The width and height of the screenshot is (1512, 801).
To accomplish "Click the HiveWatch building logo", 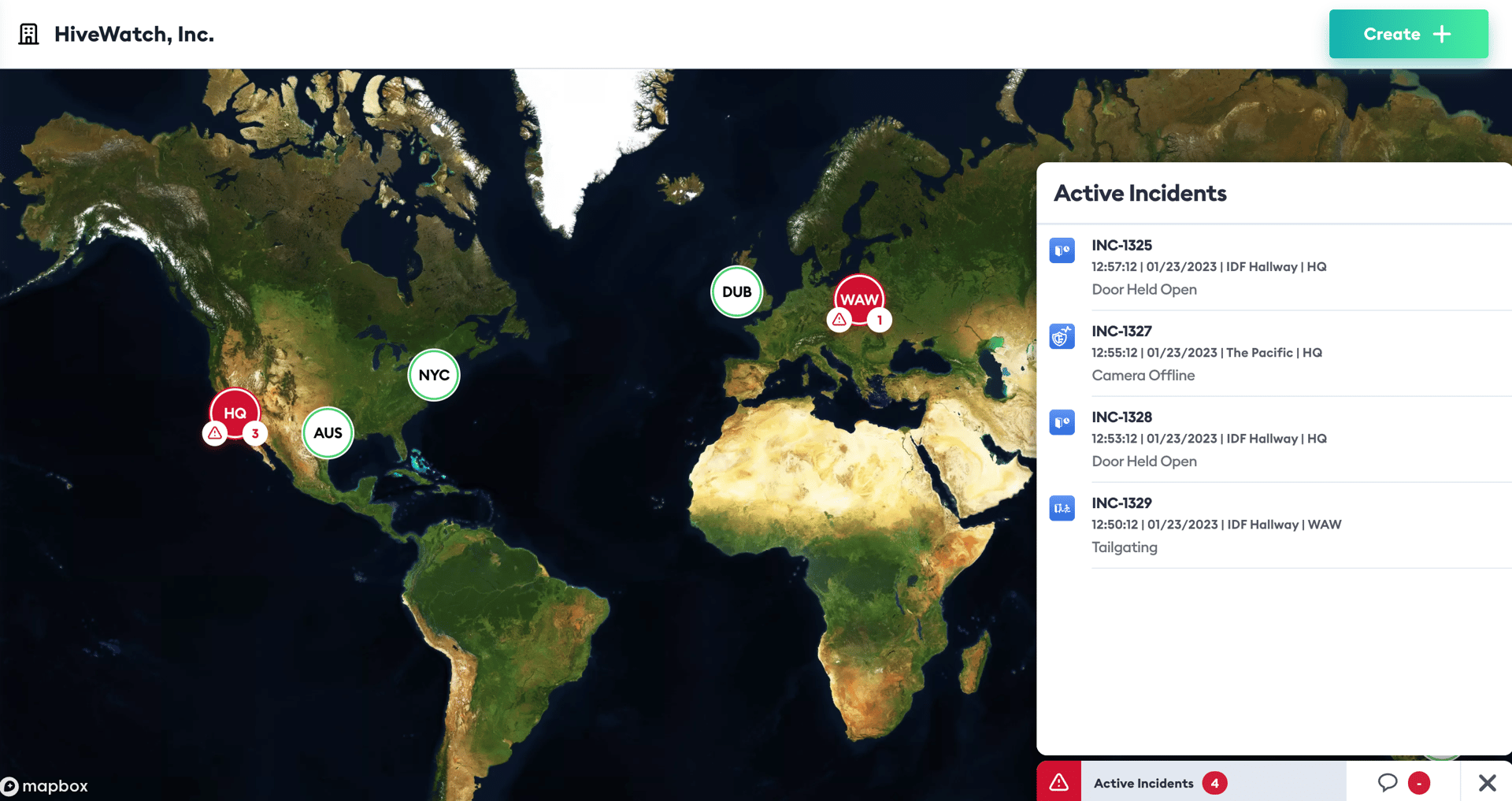I will pyautogui.click(x=28, y=33).
